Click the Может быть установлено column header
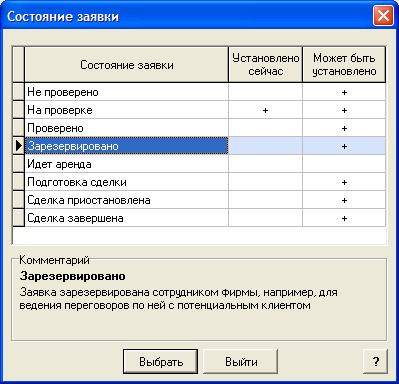399x384 pixels. coord(344,65)
